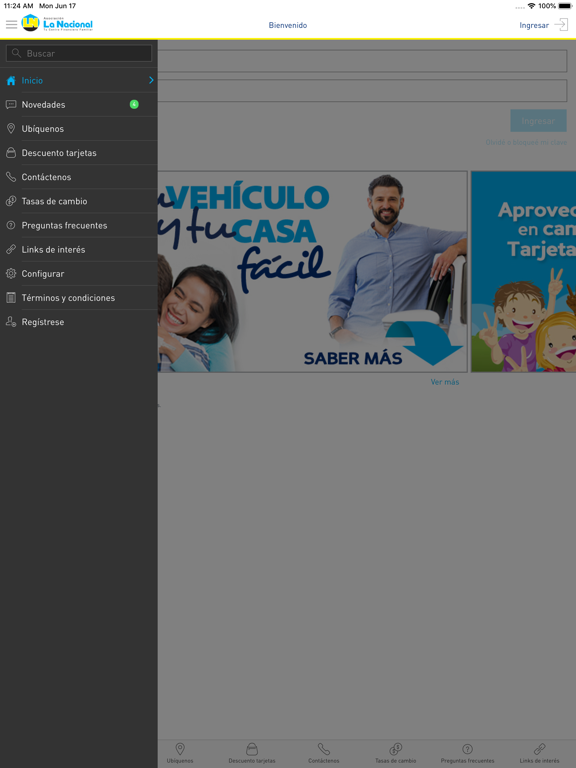Click the Contáctenos phone icon in sidebar
Viewport: 576px width, 768px height.
tap(11, 177)
